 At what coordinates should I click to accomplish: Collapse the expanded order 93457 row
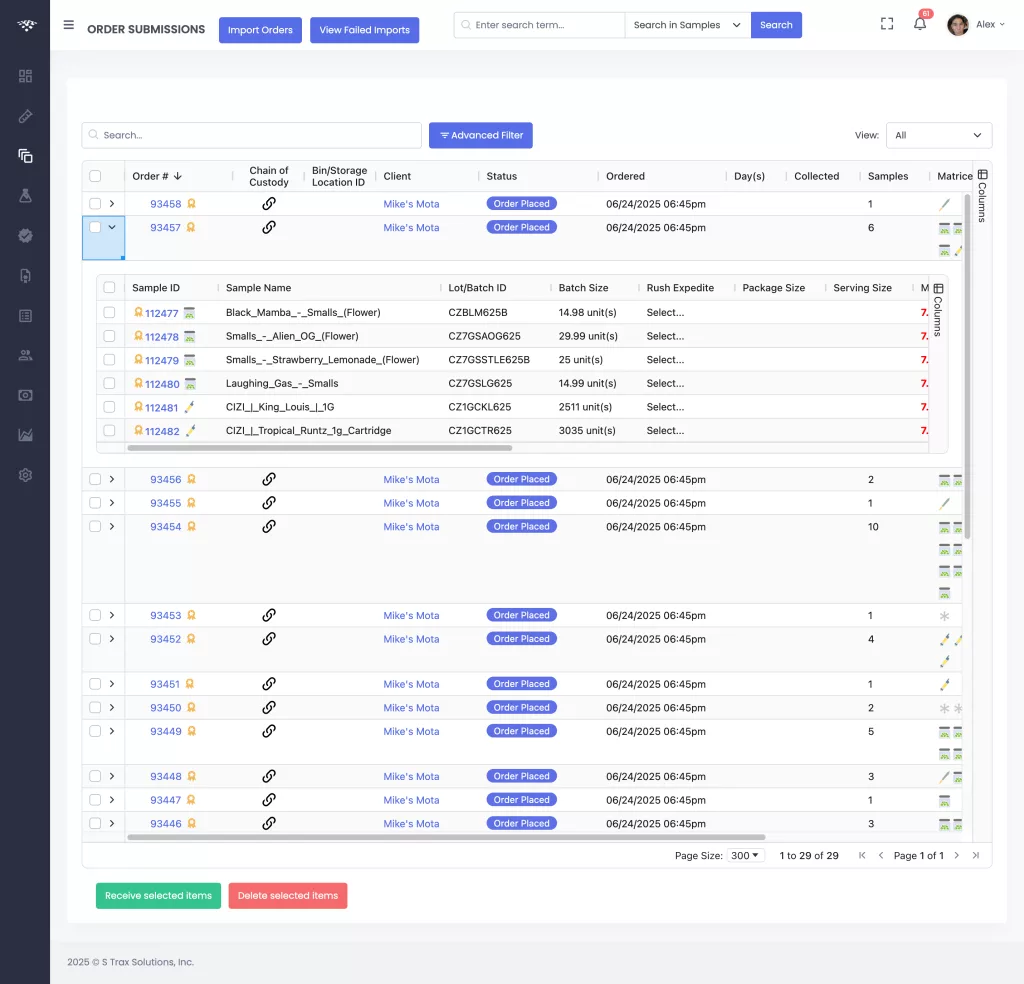(112, 227)
